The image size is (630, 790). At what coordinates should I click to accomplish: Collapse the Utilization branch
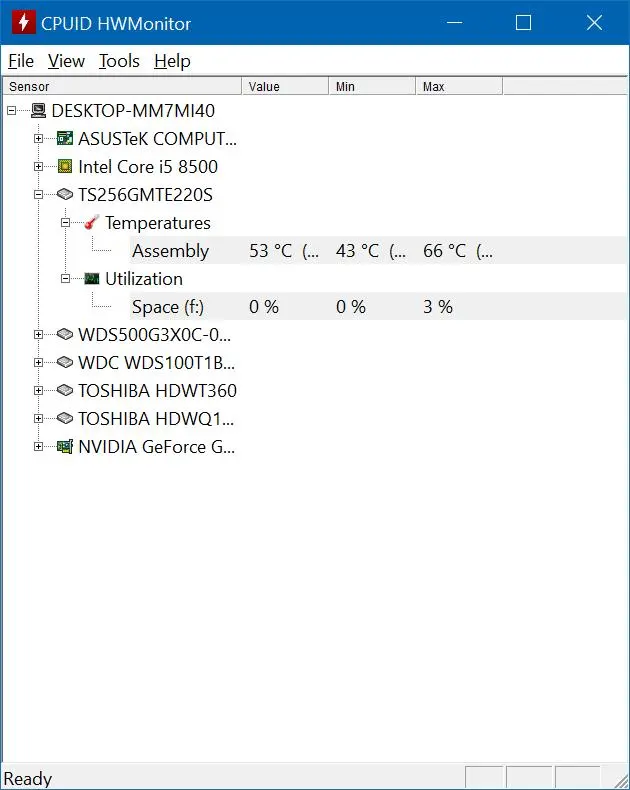[x=66, y=279]
